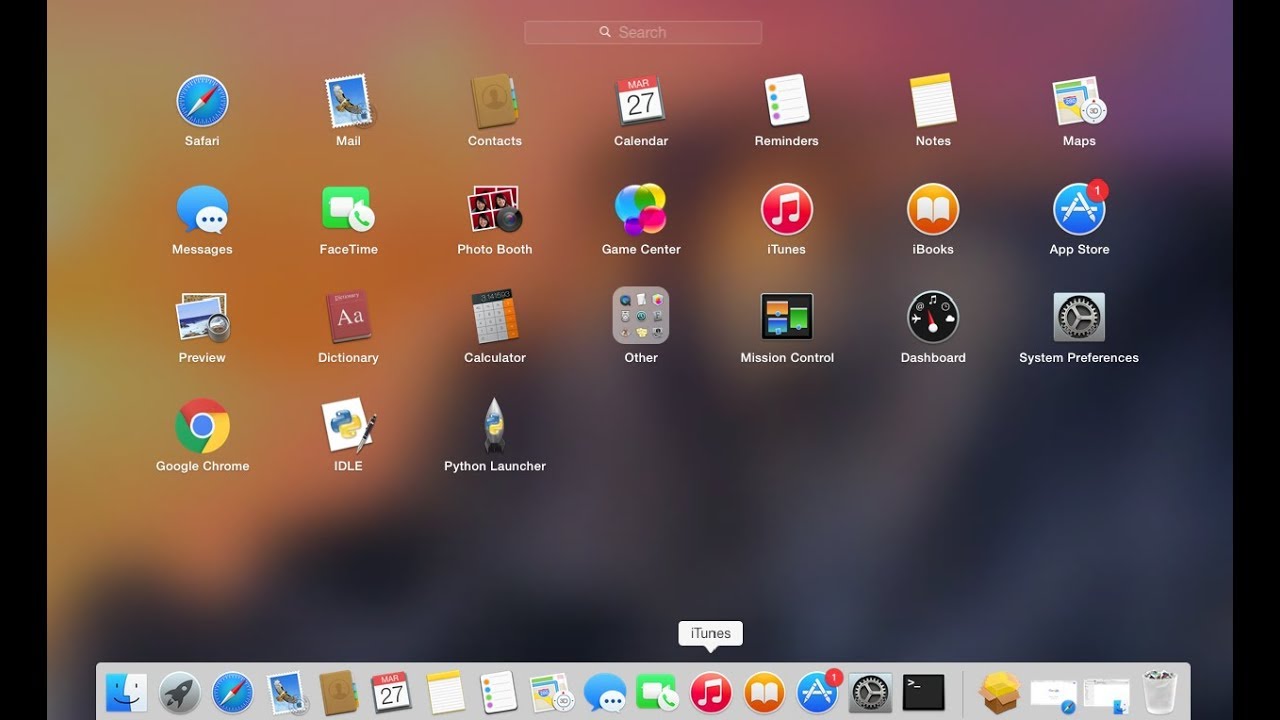Open iTunes from the Dock
Viewport: 1280px width, 720px height.
pyautogui.click(x=711, y=692)
